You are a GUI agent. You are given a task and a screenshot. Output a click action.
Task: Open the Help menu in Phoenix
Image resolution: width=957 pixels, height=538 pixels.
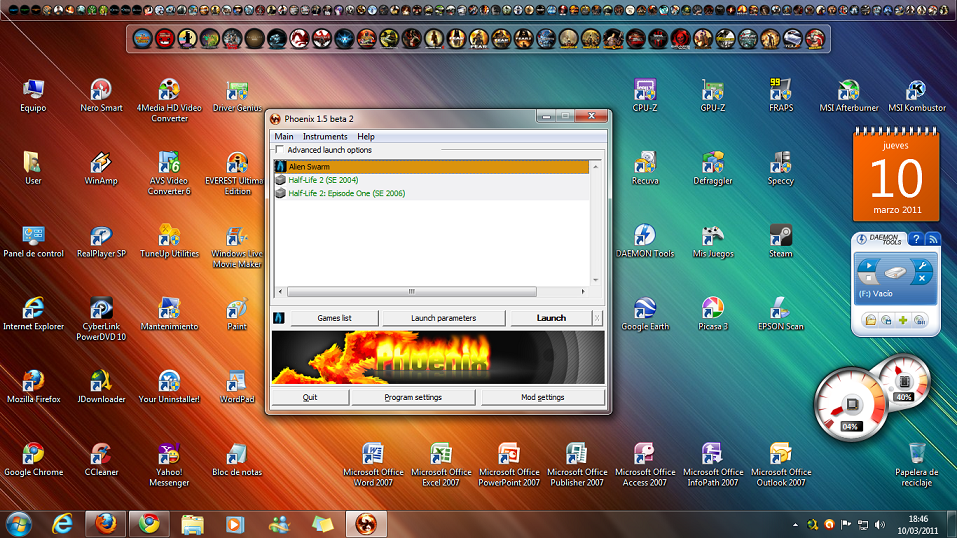[366, 136]
